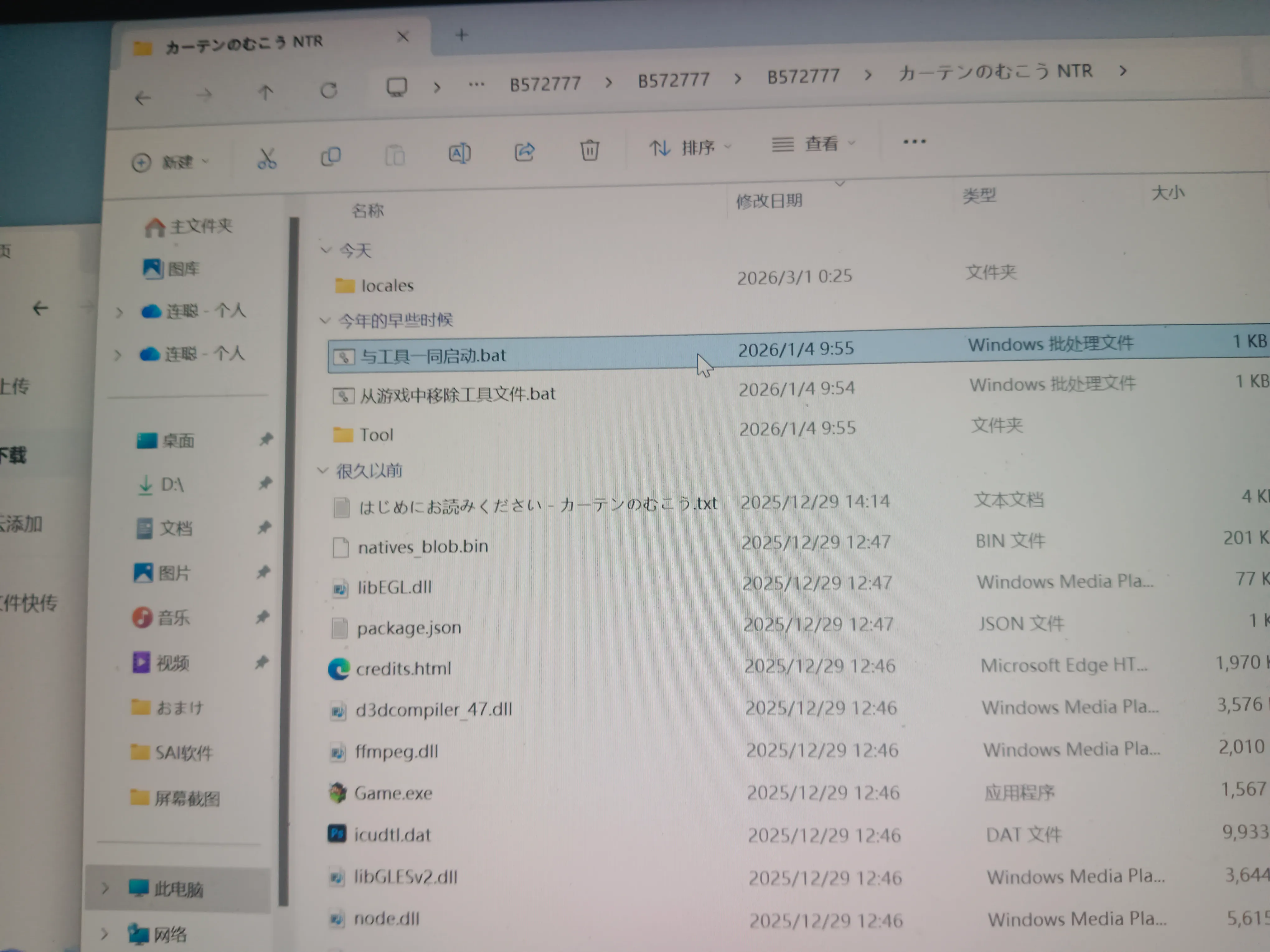Open a new tab with the plus icon
Screen dimensions: 1270x952
461,35
